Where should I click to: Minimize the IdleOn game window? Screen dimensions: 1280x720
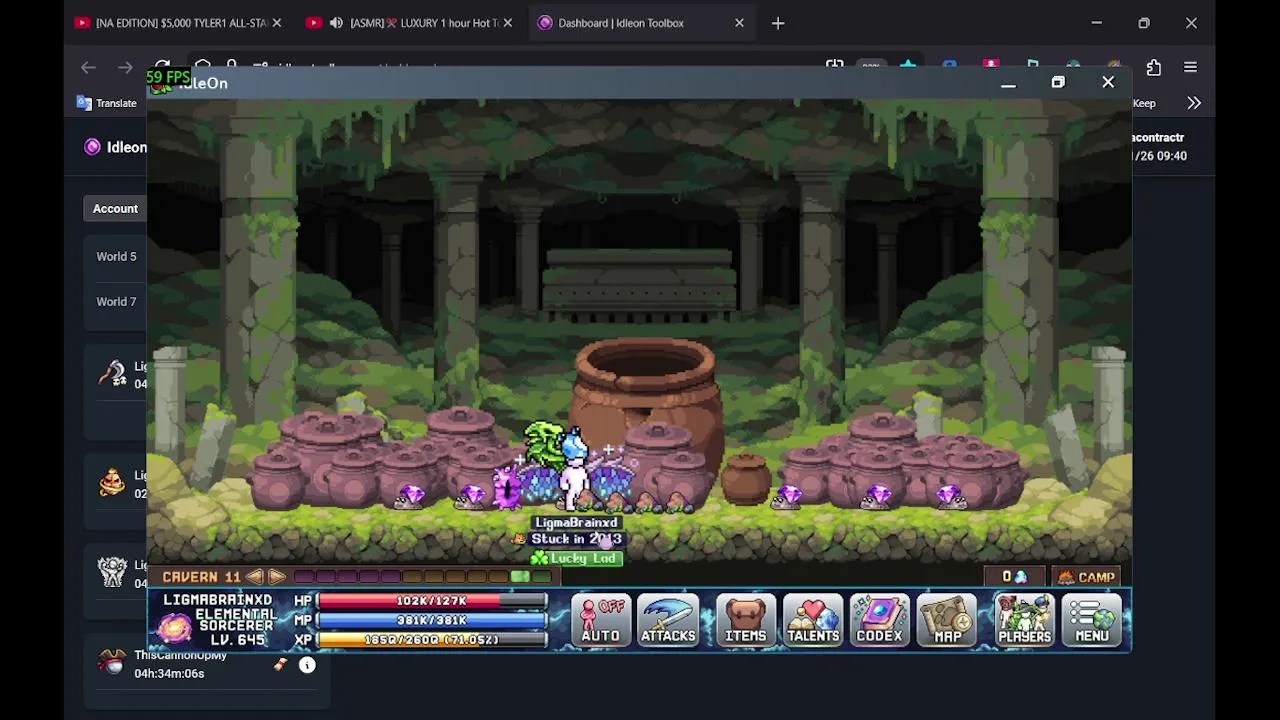pyautogui.click(x=1008, y=83)
